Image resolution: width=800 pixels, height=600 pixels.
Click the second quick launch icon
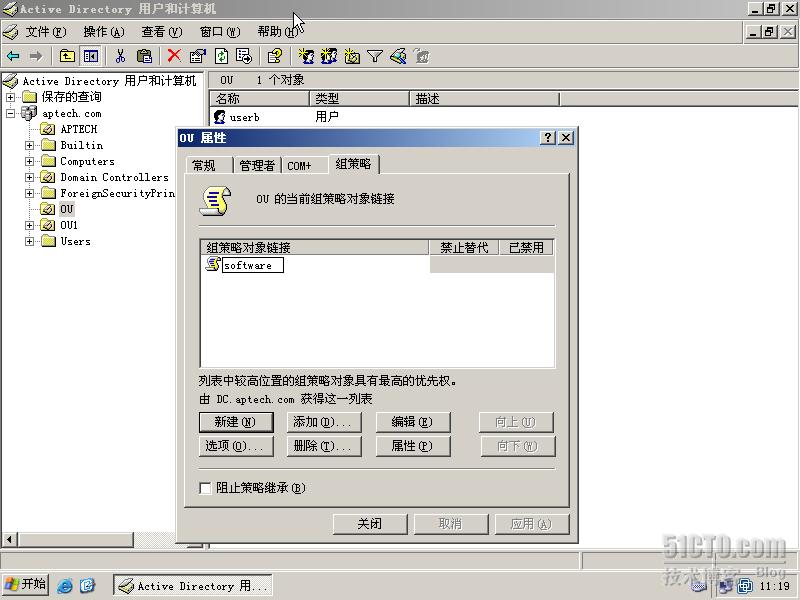(87, 586)
